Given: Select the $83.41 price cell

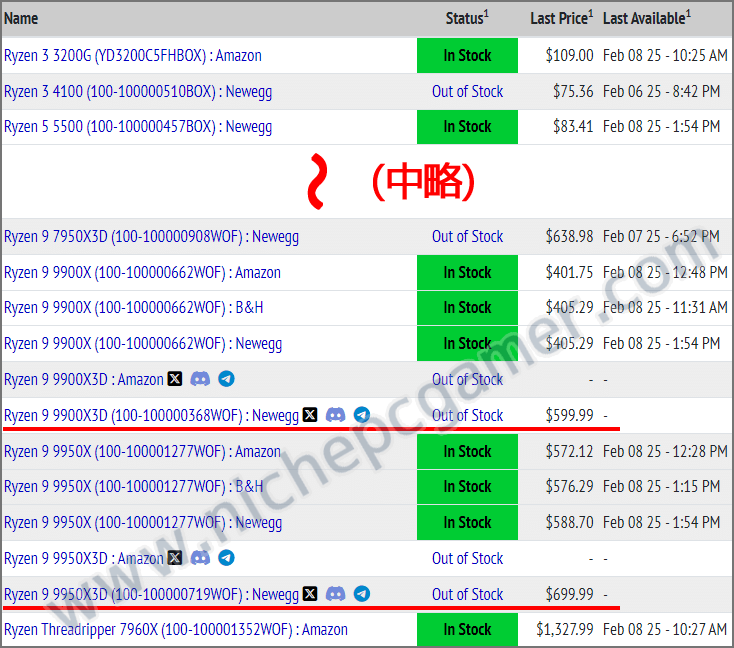Looking at the screenshot, I should (573, 126).
